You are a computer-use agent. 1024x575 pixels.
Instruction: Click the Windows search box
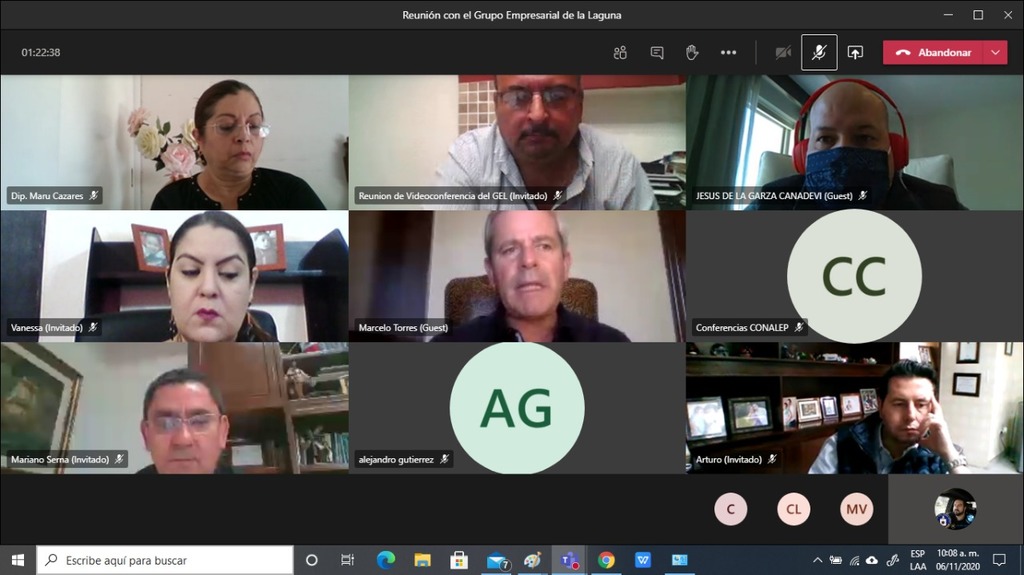(165, 560)
